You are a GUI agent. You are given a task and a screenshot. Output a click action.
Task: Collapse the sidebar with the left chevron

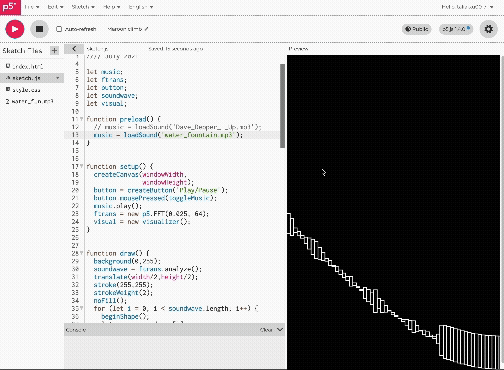pos(74,49)
